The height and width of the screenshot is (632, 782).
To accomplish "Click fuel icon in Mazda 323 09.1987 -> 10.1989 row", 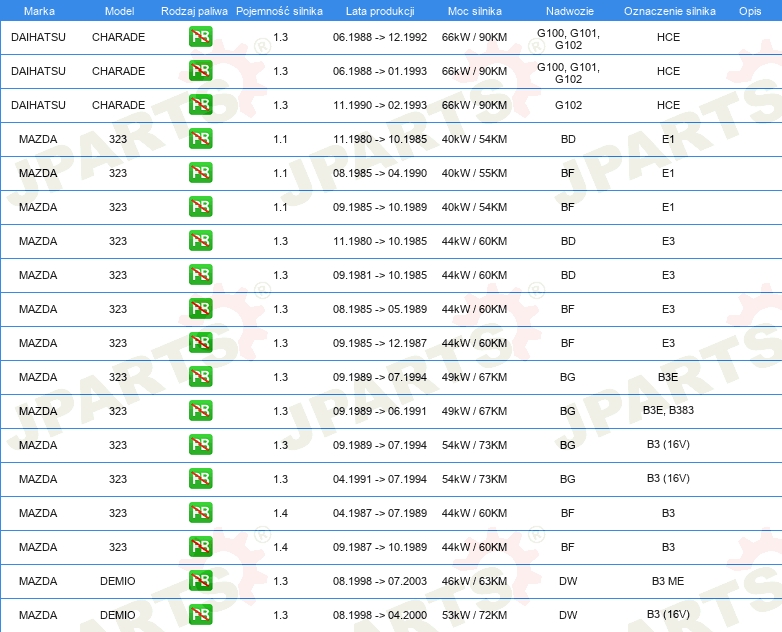I will 200,547.
